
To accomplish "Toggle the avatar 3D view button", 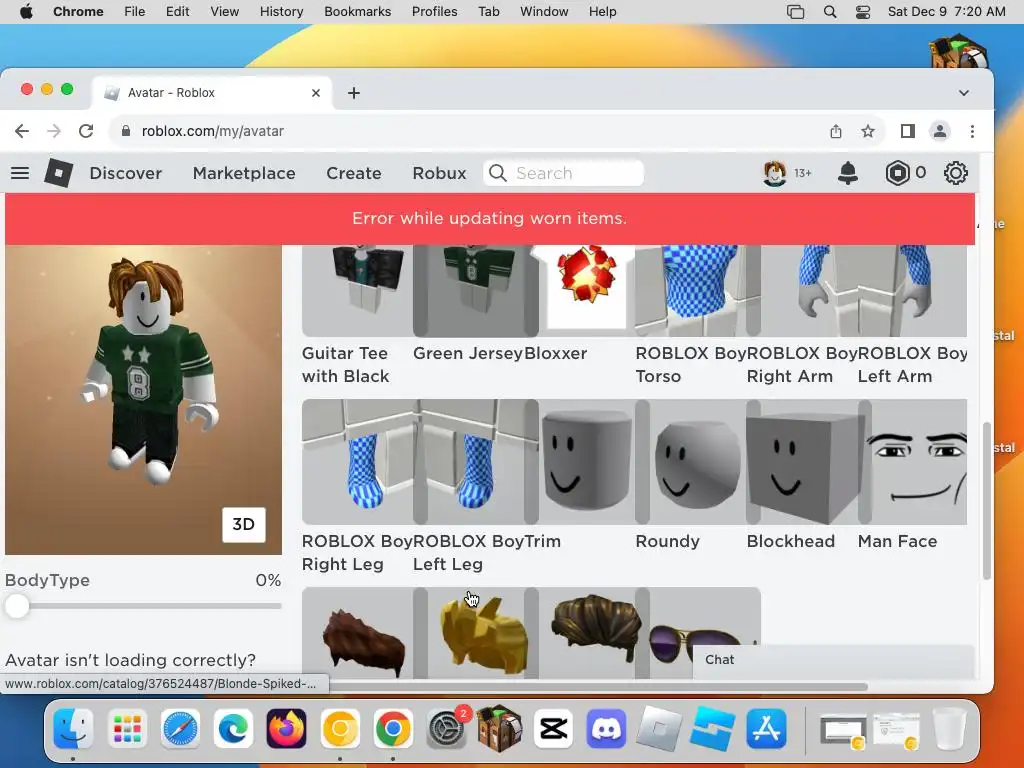I will click(x=244, y=524).
